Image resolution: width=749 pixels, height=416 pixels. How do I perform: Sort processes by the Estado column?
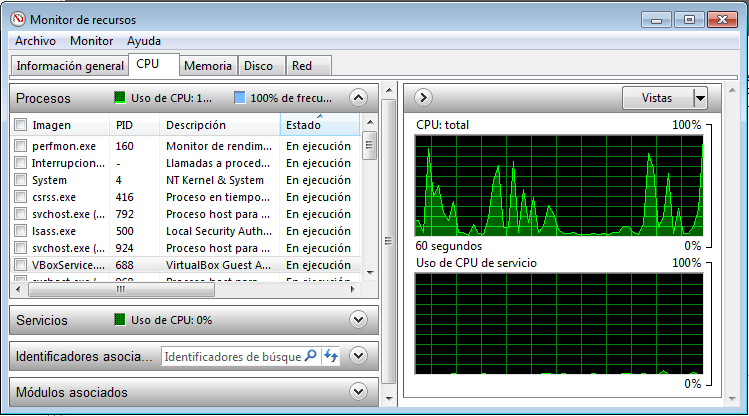click(316, 125)
